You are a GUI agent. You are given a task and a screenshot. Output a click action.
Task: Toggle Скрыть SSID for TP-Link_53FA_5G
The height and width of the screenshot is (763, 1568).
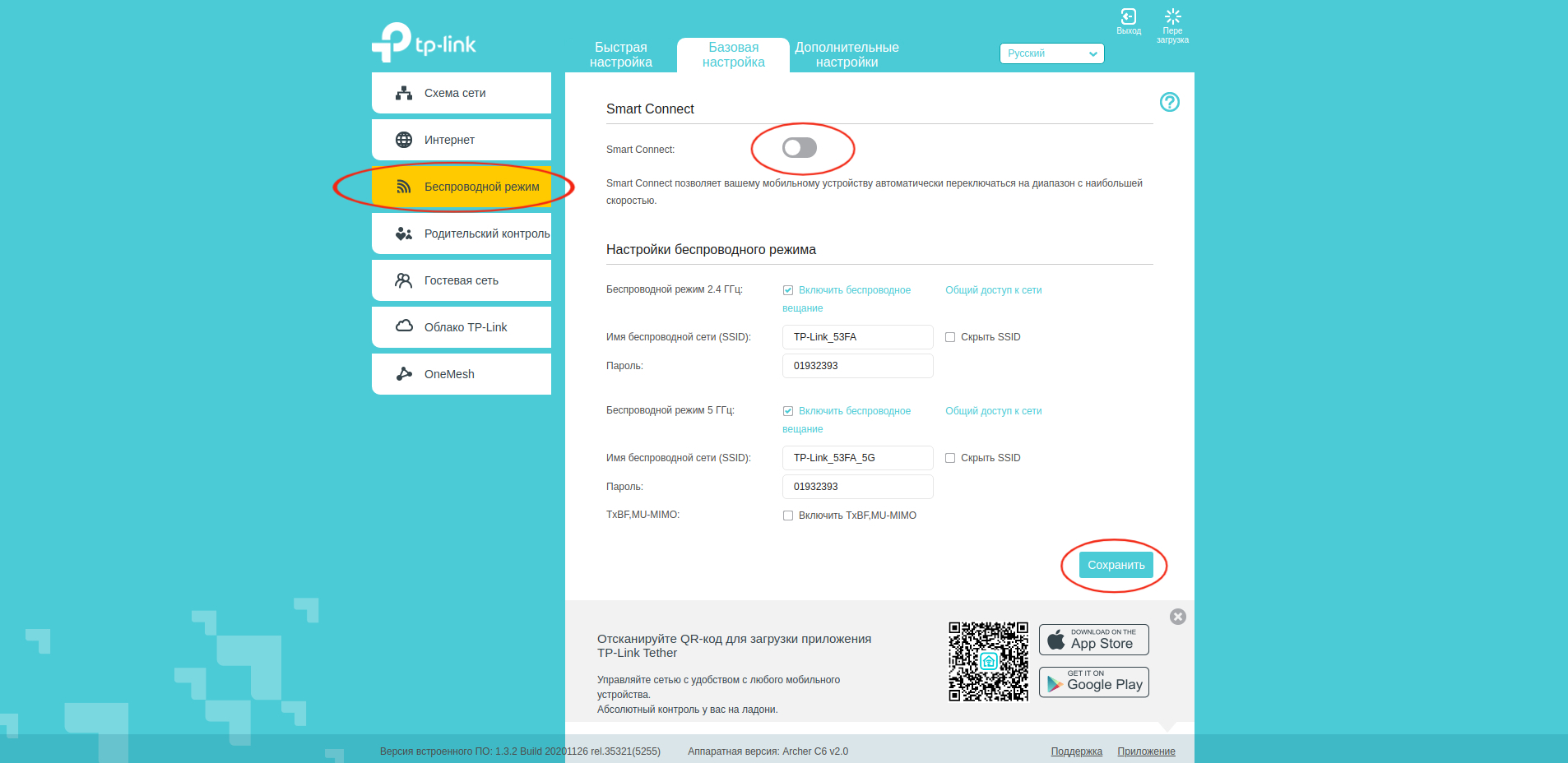point(950,458)
